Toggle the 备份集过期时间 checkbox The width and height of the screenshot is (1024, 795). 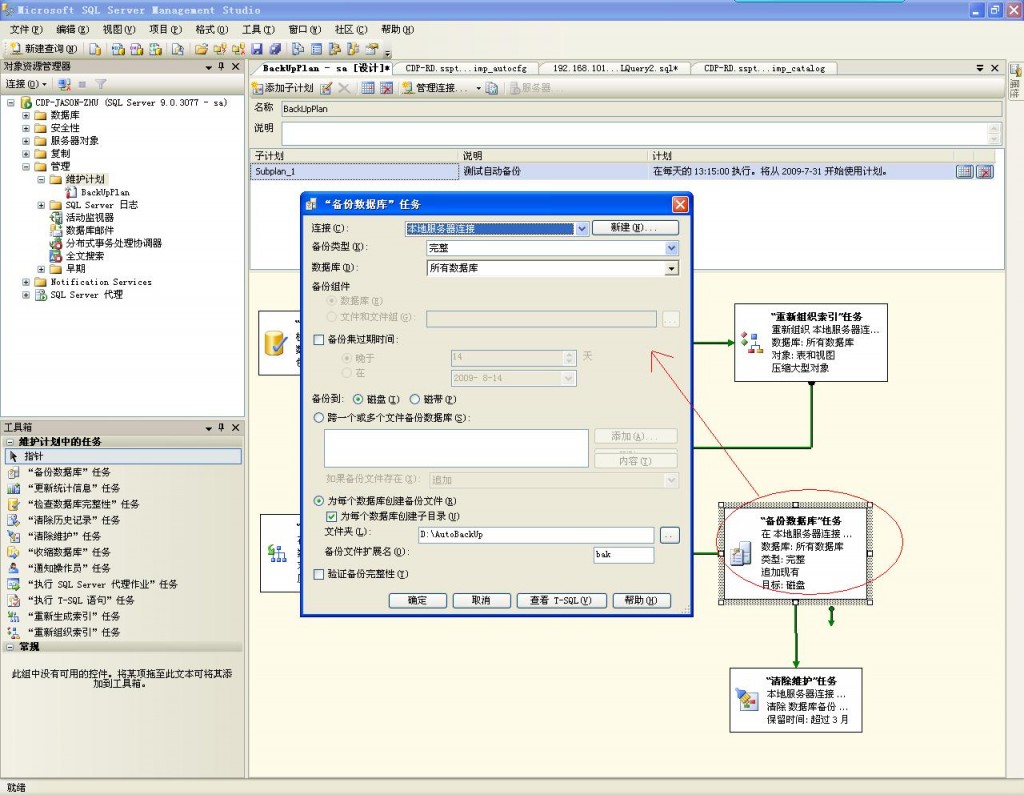point(319,340)
